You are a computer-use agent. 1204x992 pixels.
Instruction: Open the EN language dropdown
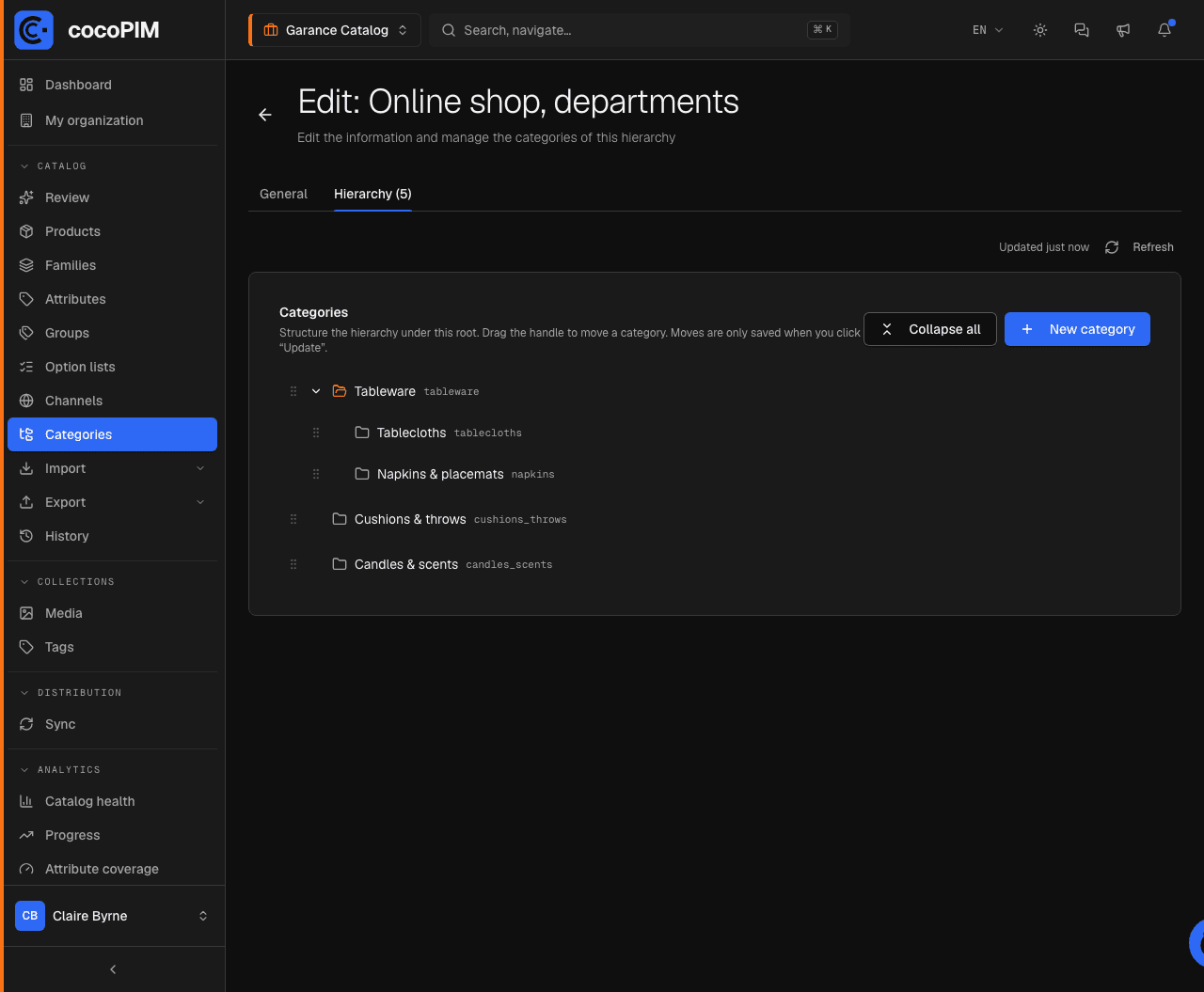[x=988, y=30]
